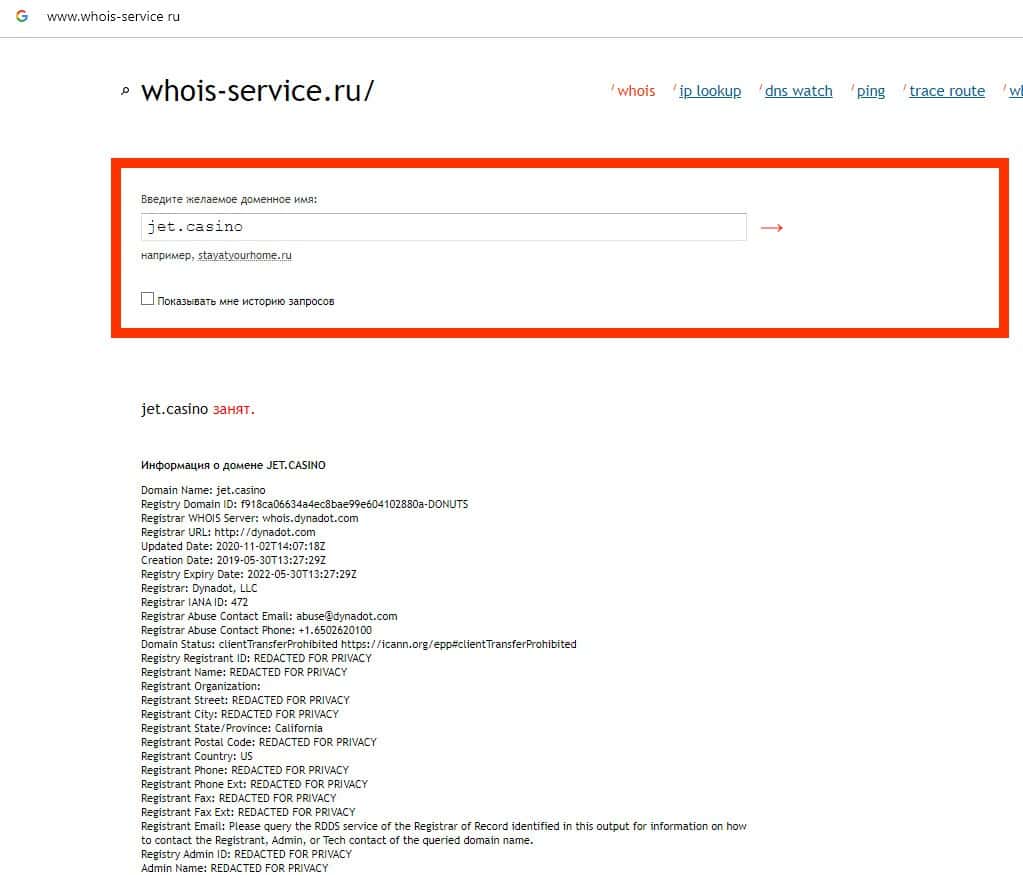Click the Registrant State/Province California line
This screenshot has width=1023, height=875.
coord(232,728)
